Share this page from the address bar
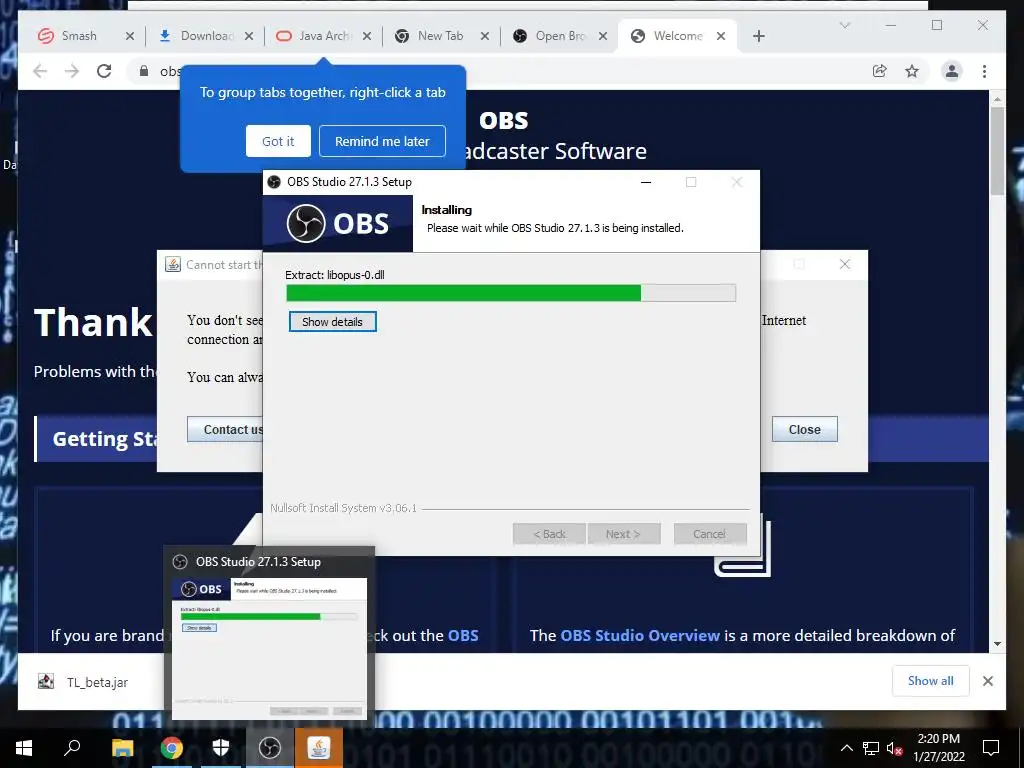Screen dimensions: 1024x768 [x=880, y=71]
